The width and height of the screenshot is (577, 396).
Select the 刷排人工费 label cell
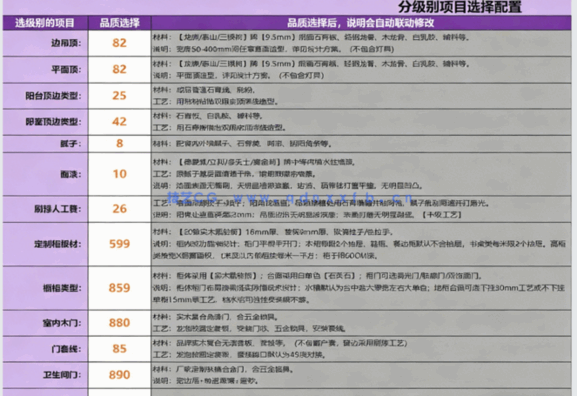(45, 209)
